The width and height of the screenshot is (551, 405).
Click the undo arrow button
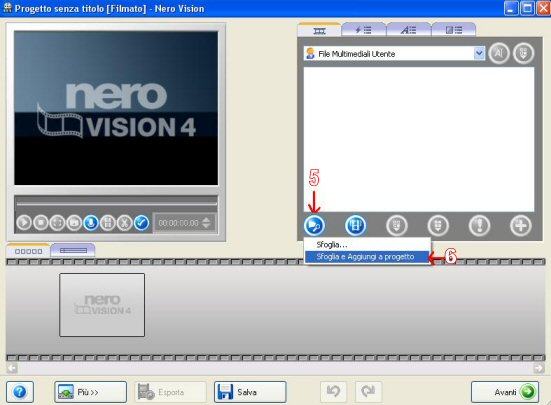click(x=333, y=391)
